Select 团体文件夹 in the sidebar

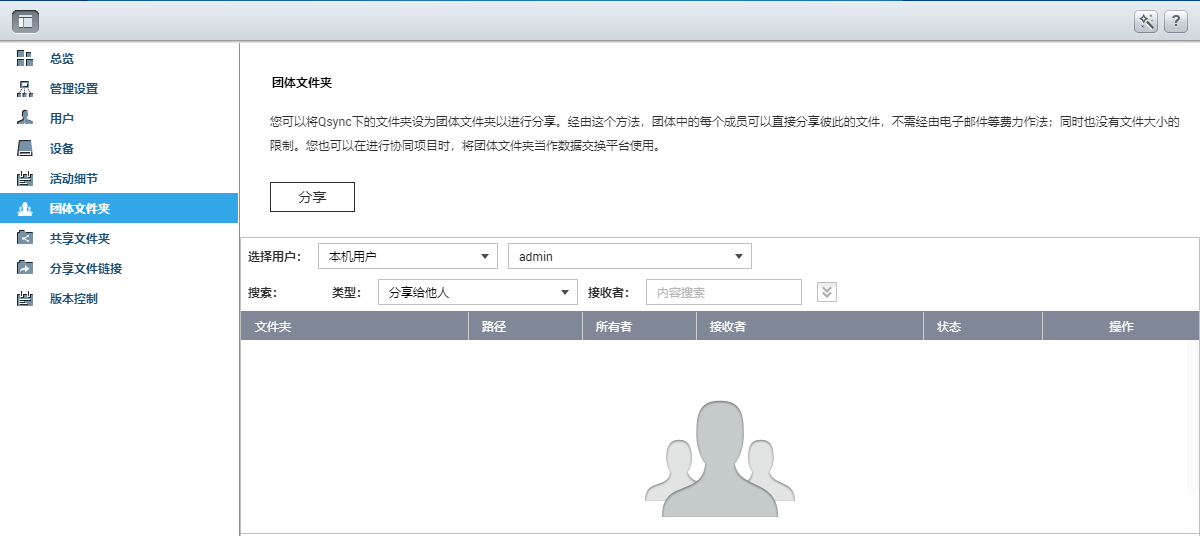(119, 209)
